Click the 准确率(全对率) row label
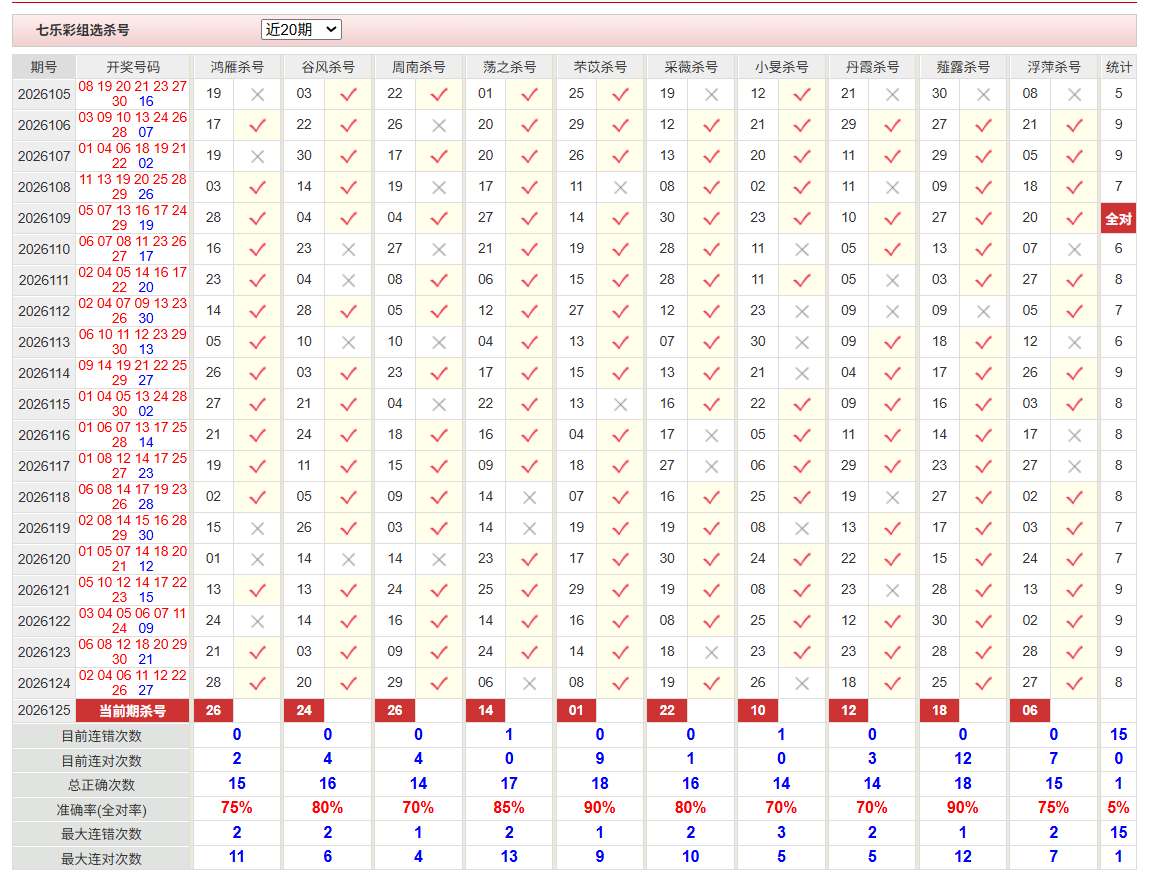Image resolution: width=1154 pixels, height=879 pixels. pos(102,810)
